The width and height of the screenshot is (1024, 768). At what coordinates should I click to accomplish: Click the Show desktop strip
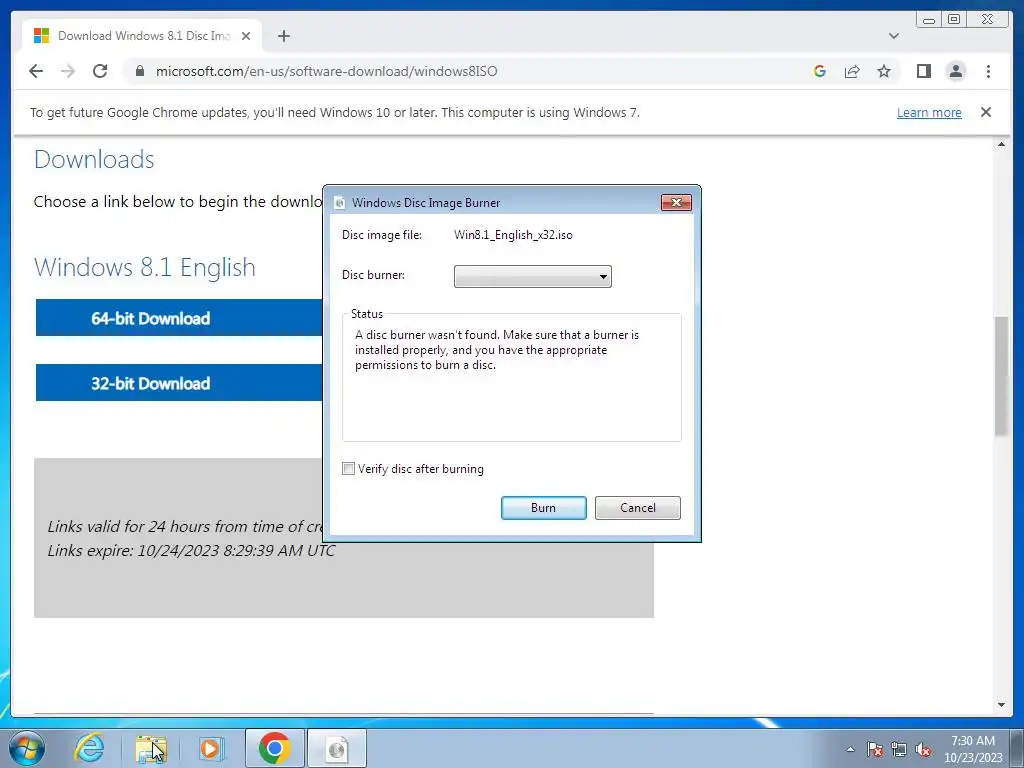(1017, 748)
